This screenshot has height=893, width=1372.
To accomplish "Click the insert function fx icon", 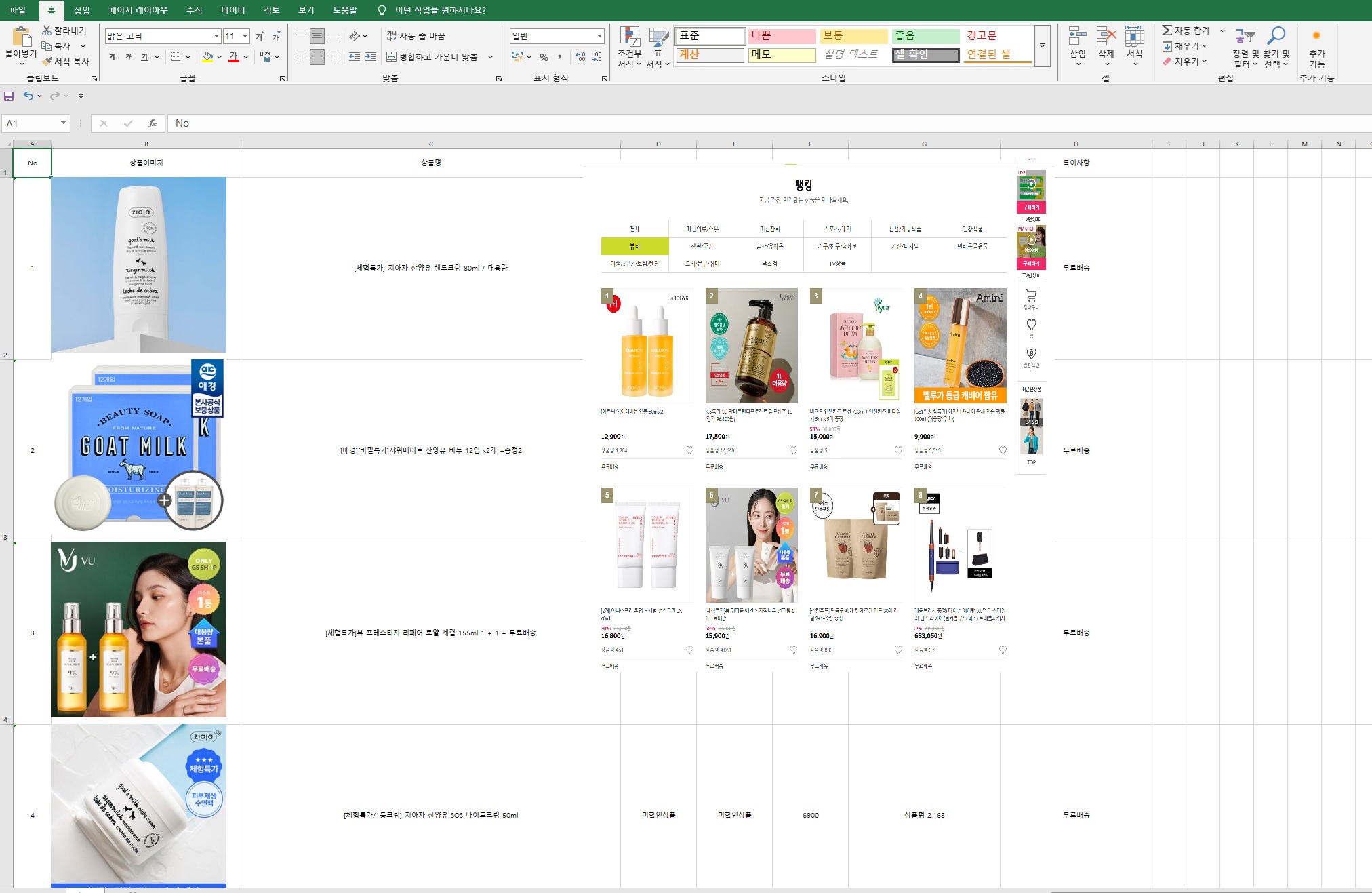I will pos(153,123).
